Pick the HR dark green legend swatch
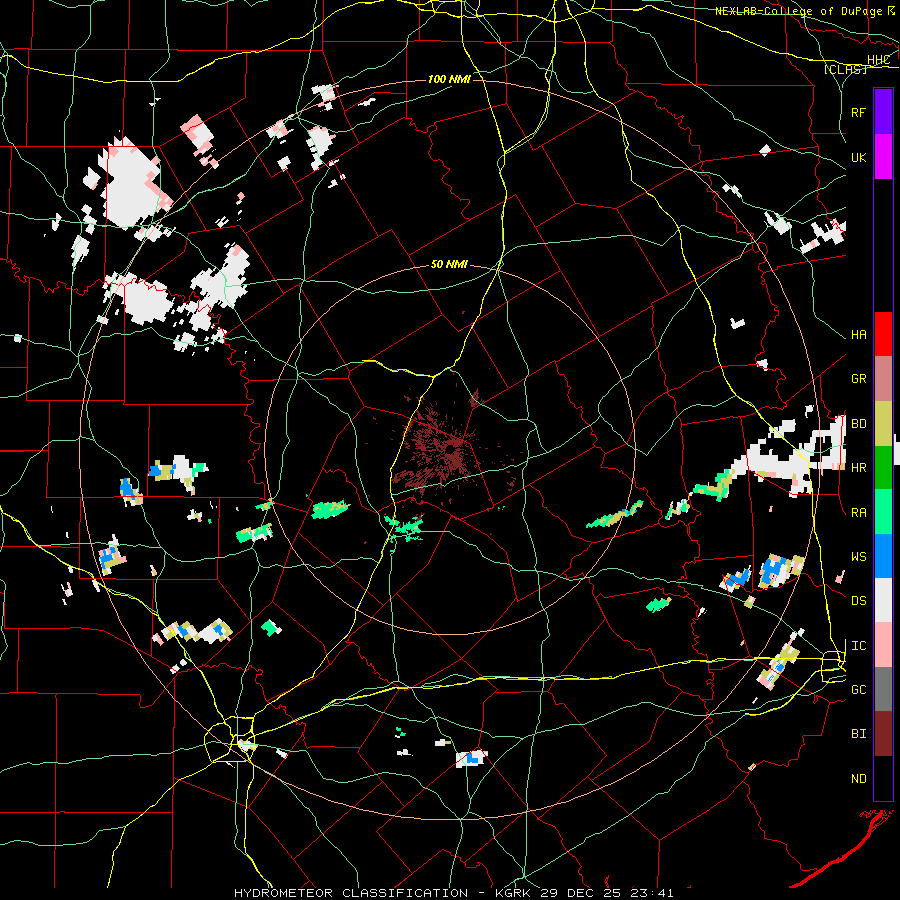The image size is (900, 900). point(883,468)
